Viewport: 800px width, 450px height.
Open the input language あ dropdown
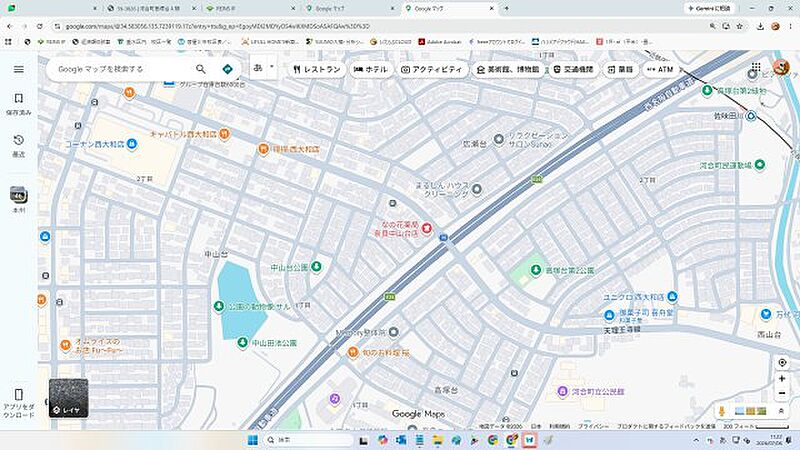pyautogui.click(x=264, y=67)
